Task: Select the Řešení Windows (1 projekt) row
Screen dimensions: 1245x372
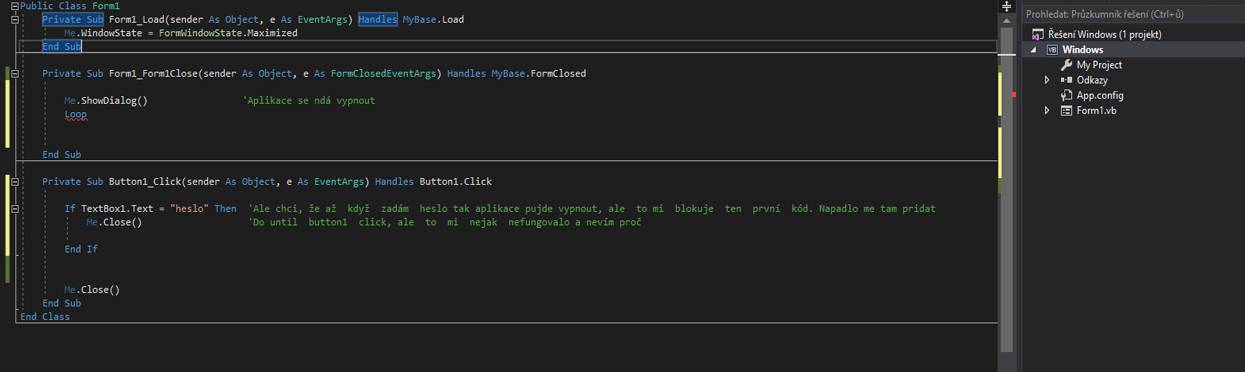Action: pyautogui.click(x=1133, y=34)
